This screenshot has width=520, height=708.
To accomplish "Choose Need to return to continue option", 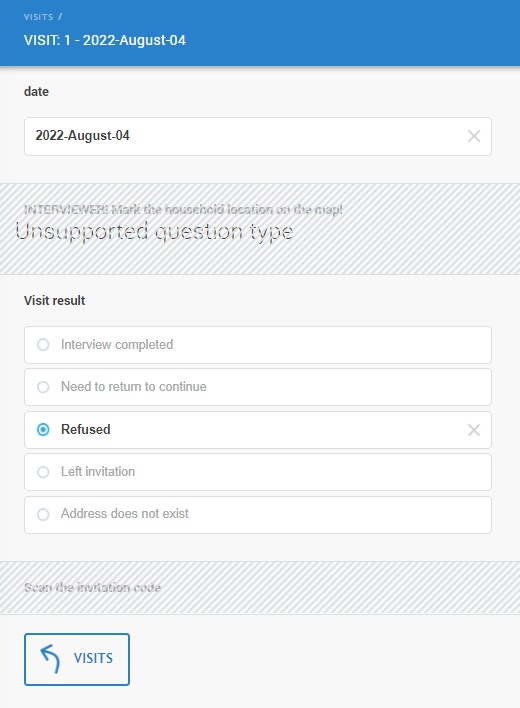I will [258, 387].
